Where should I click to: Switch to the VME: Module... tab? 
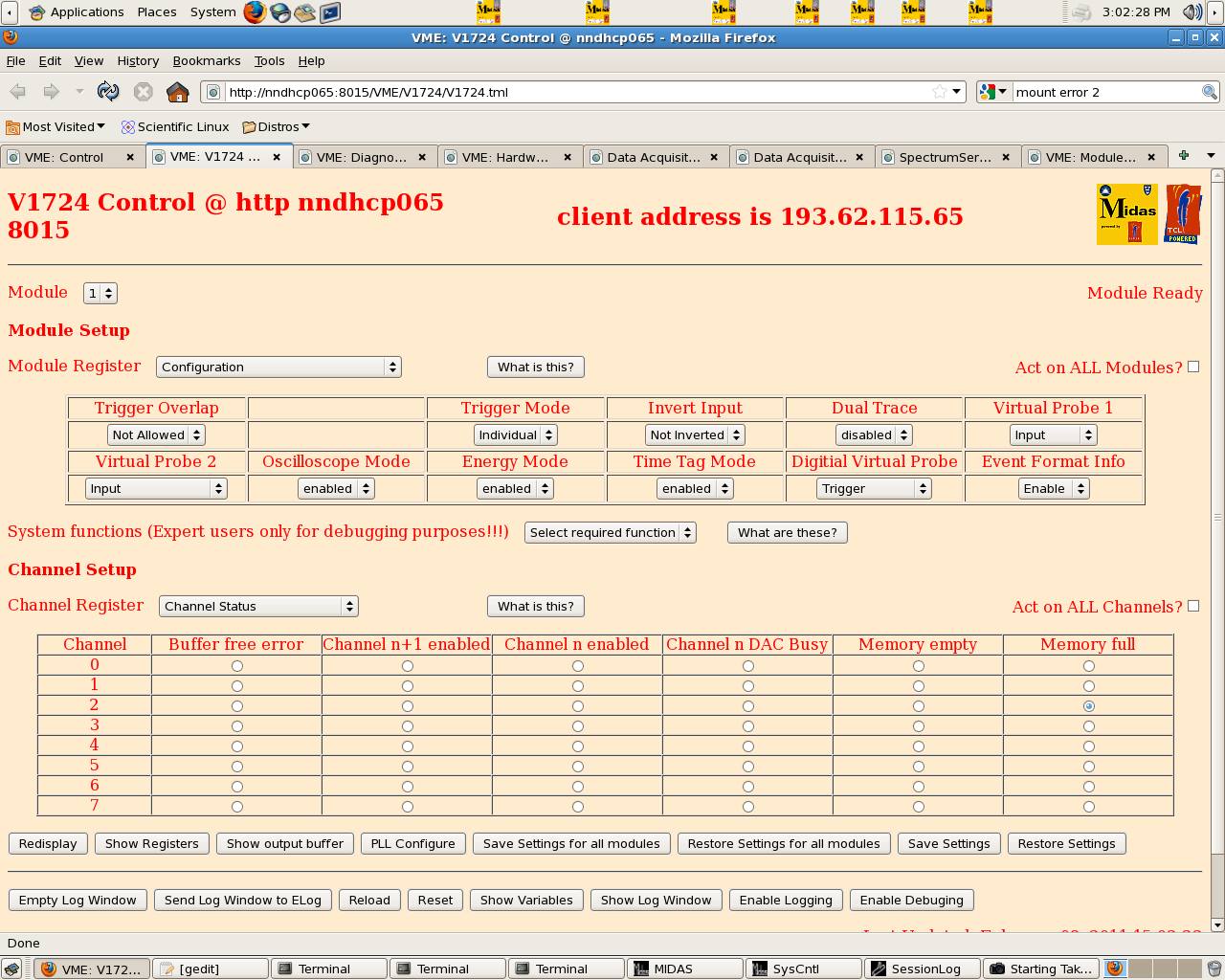pyautogui.click(x=1094, y=157)
